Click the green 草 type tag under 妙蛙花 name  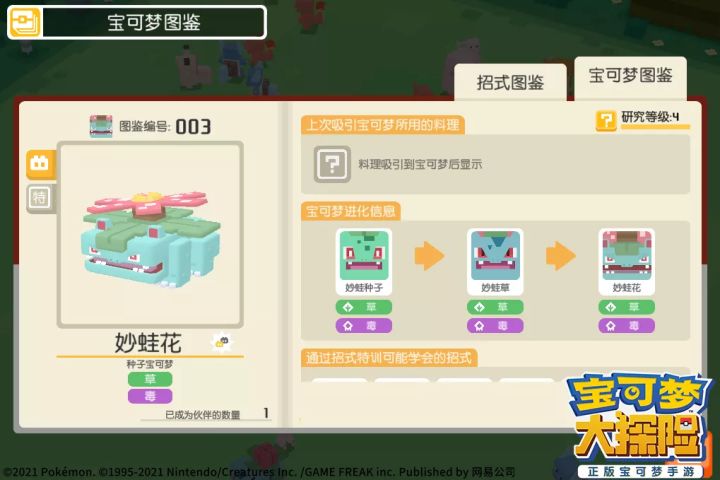pos(150,379)
